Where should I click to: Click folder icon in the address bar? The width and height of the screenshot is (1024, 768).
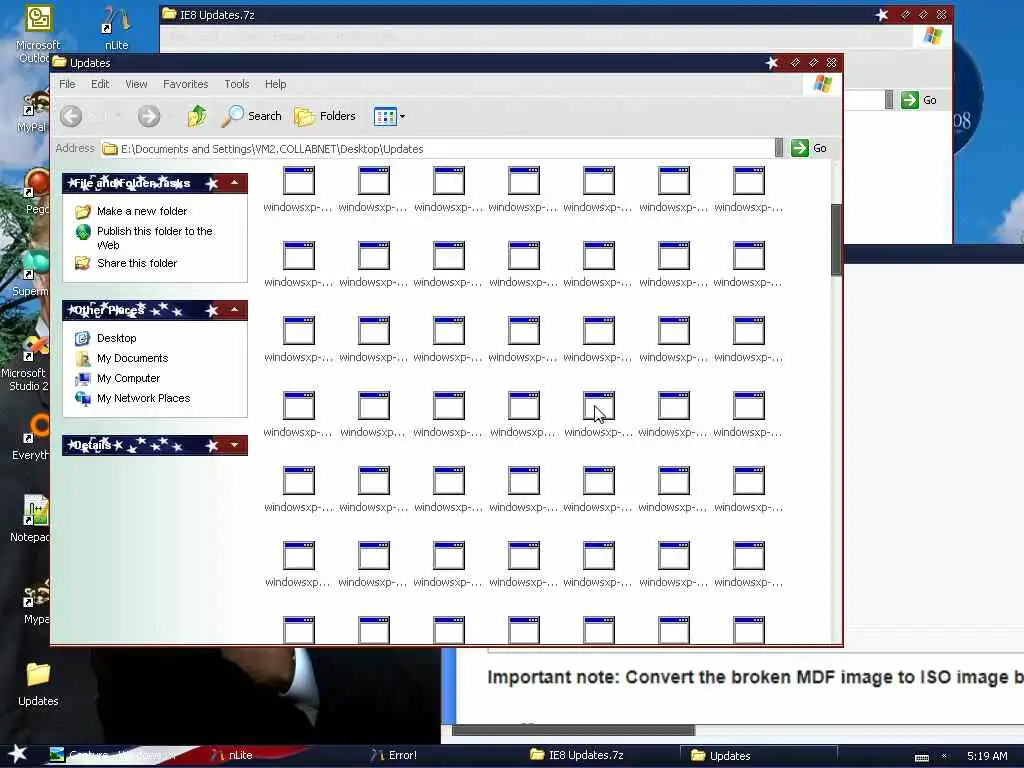(110, 149)
